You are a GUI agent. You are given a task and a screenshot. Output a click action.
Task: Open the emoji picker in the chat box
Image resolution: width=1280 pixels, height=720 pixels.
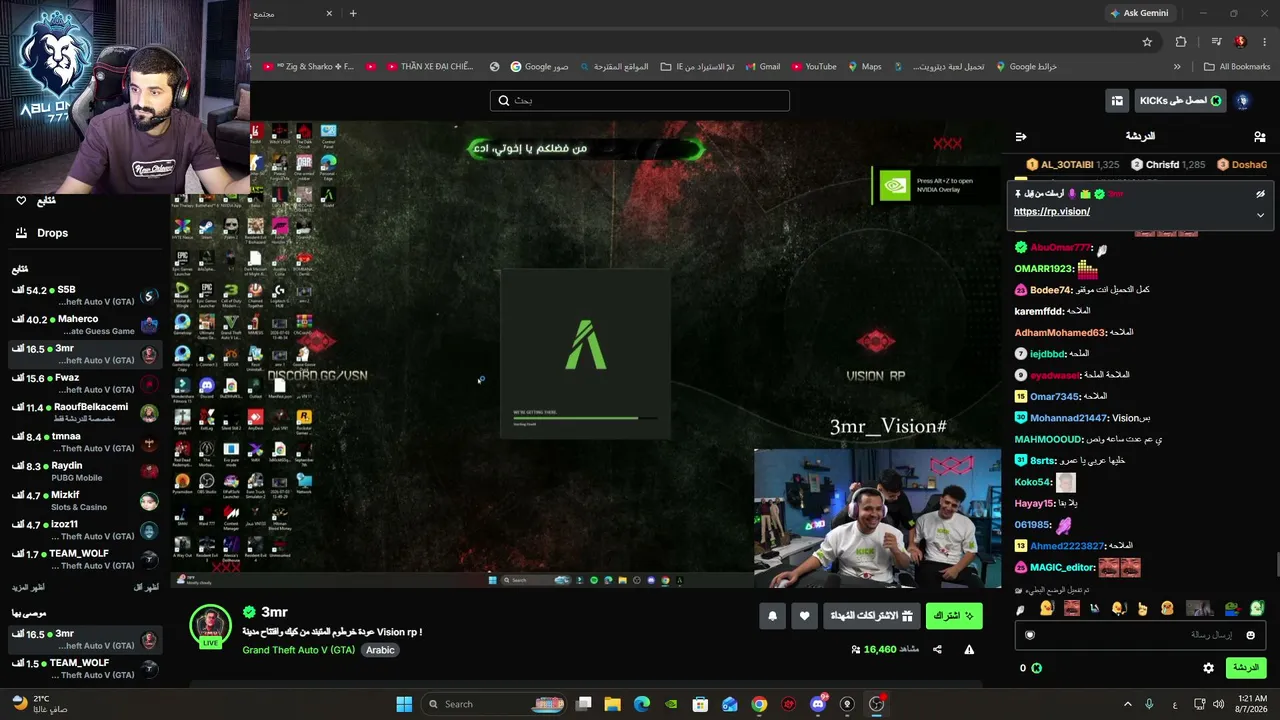(1250, 635)
